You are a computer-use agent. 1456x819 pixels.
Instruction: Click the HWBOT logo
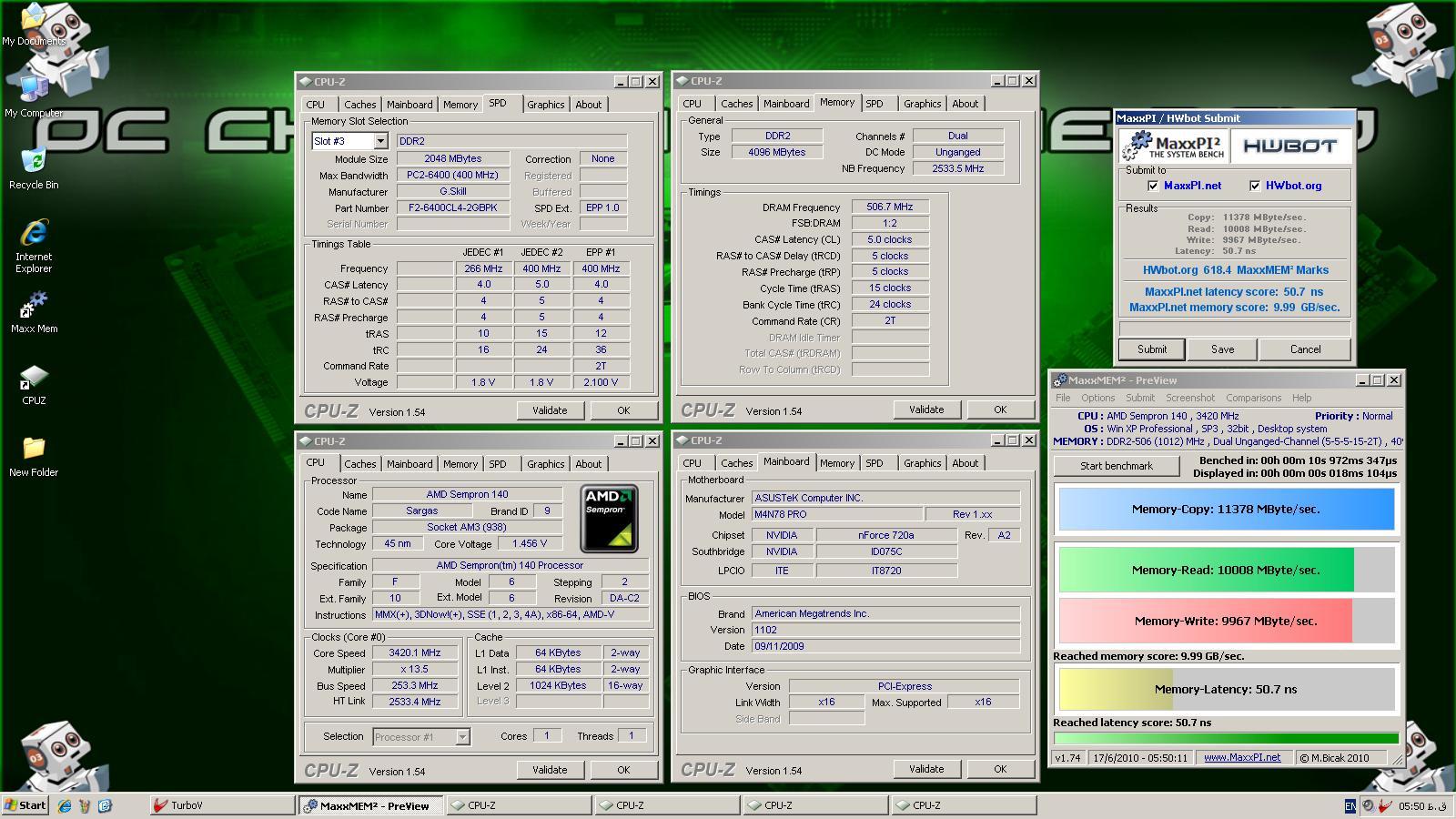point(1289,146)
